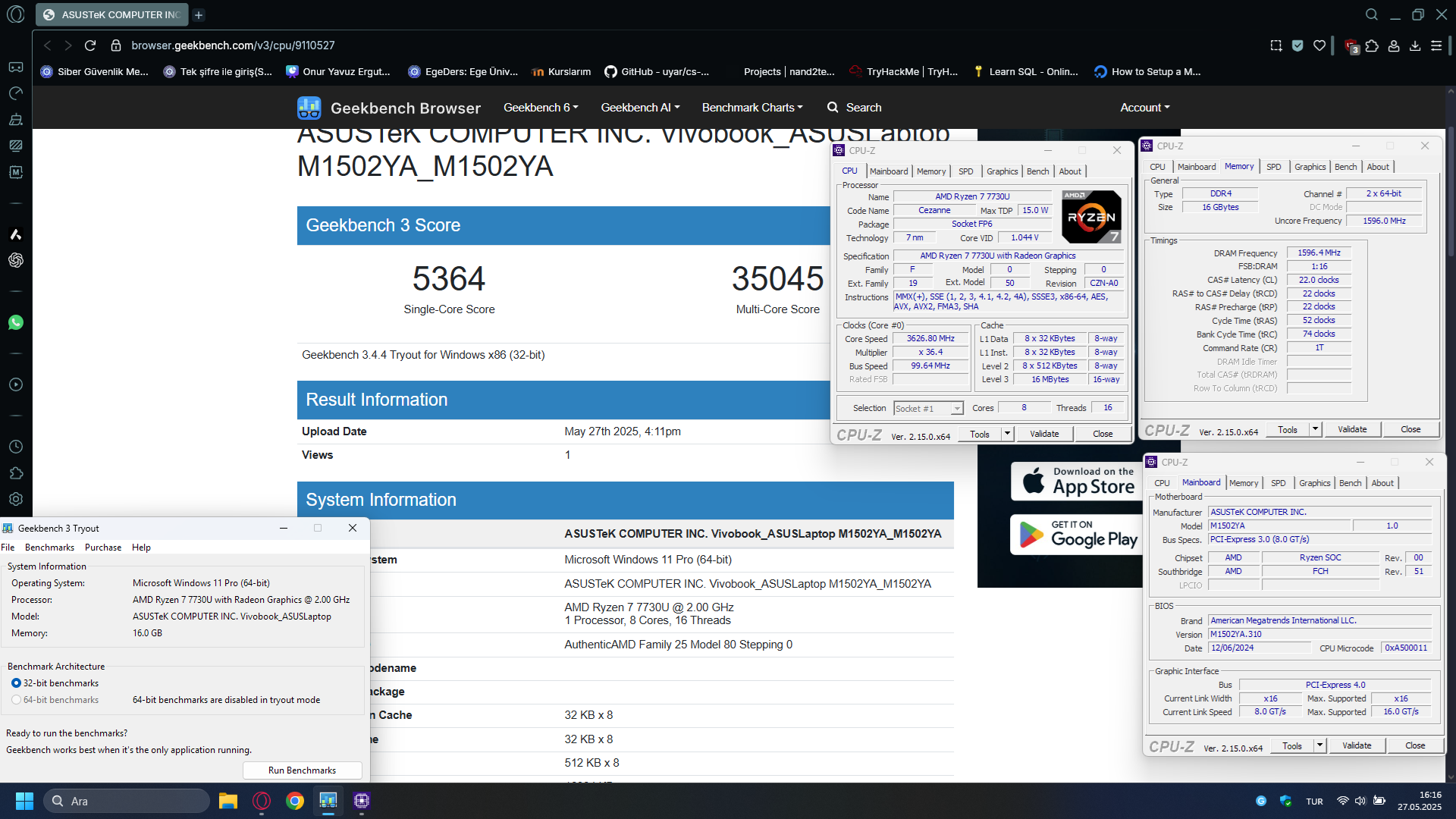Image resolution: width=1456 pixels, height=819 pixels.
Task: Click the browser address bar URL
Action: pyautogui.click(x=233, y=45)
